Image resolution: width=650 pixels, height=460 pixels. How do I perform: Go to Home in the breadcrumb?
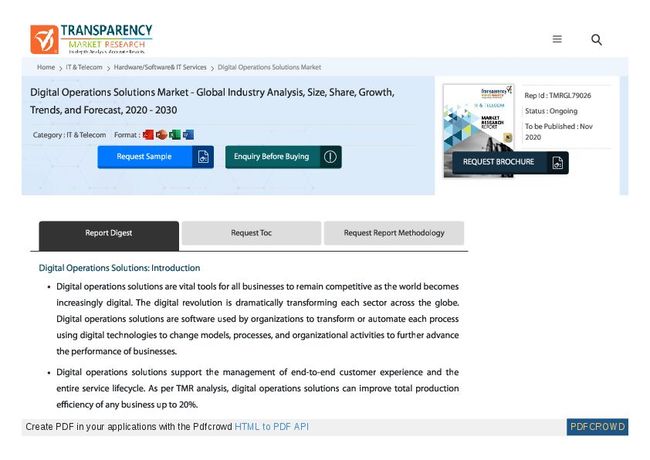46,68
